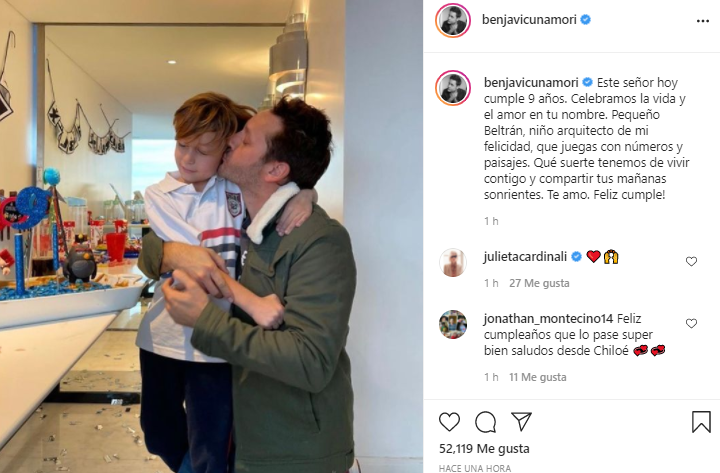View the 11 Me gusta likes
The width and height of the screenshot is (720, 473).
[x=538, y=377]
